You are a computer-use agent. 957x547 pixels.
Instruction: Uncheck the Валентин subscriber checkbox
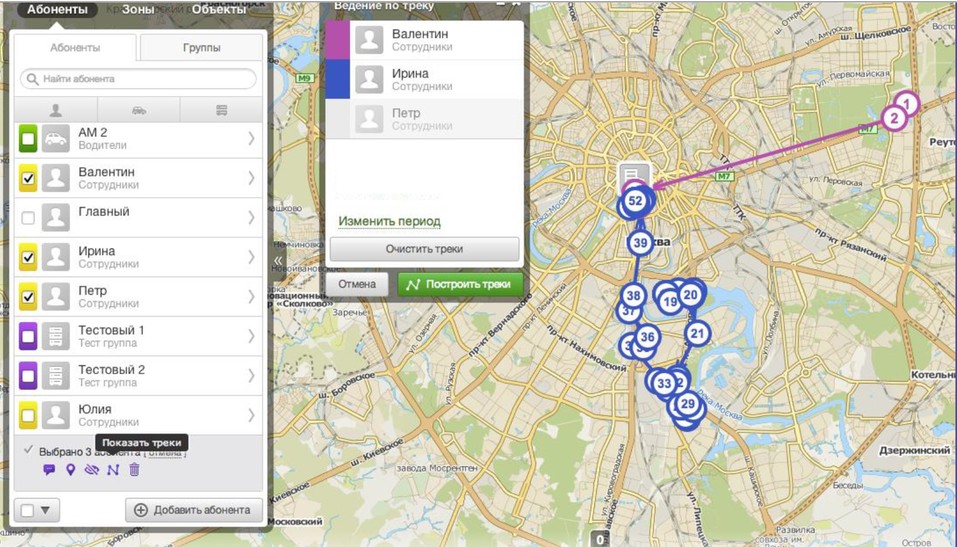(28, 179)
